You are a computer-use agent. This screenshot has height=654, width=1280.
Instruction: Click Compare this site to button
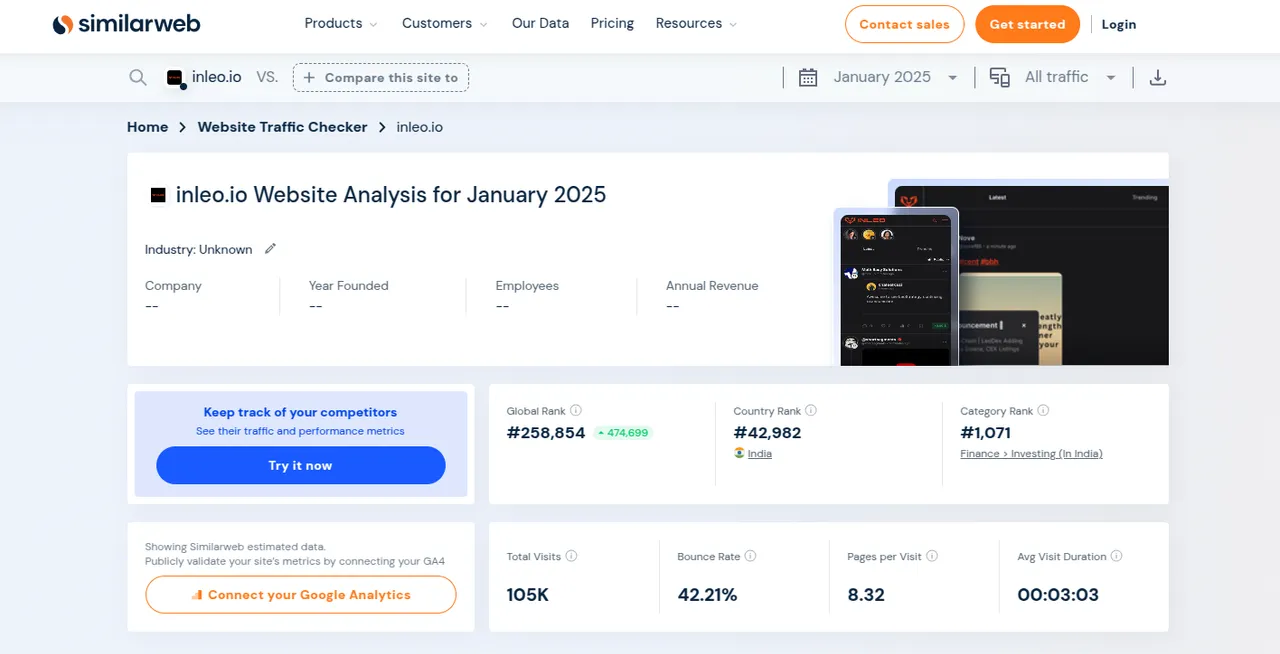click(x=380, y=77)
